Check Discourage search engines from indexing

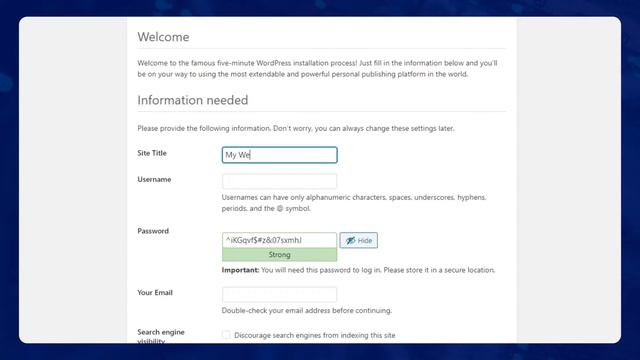click(x=226, y=335)
